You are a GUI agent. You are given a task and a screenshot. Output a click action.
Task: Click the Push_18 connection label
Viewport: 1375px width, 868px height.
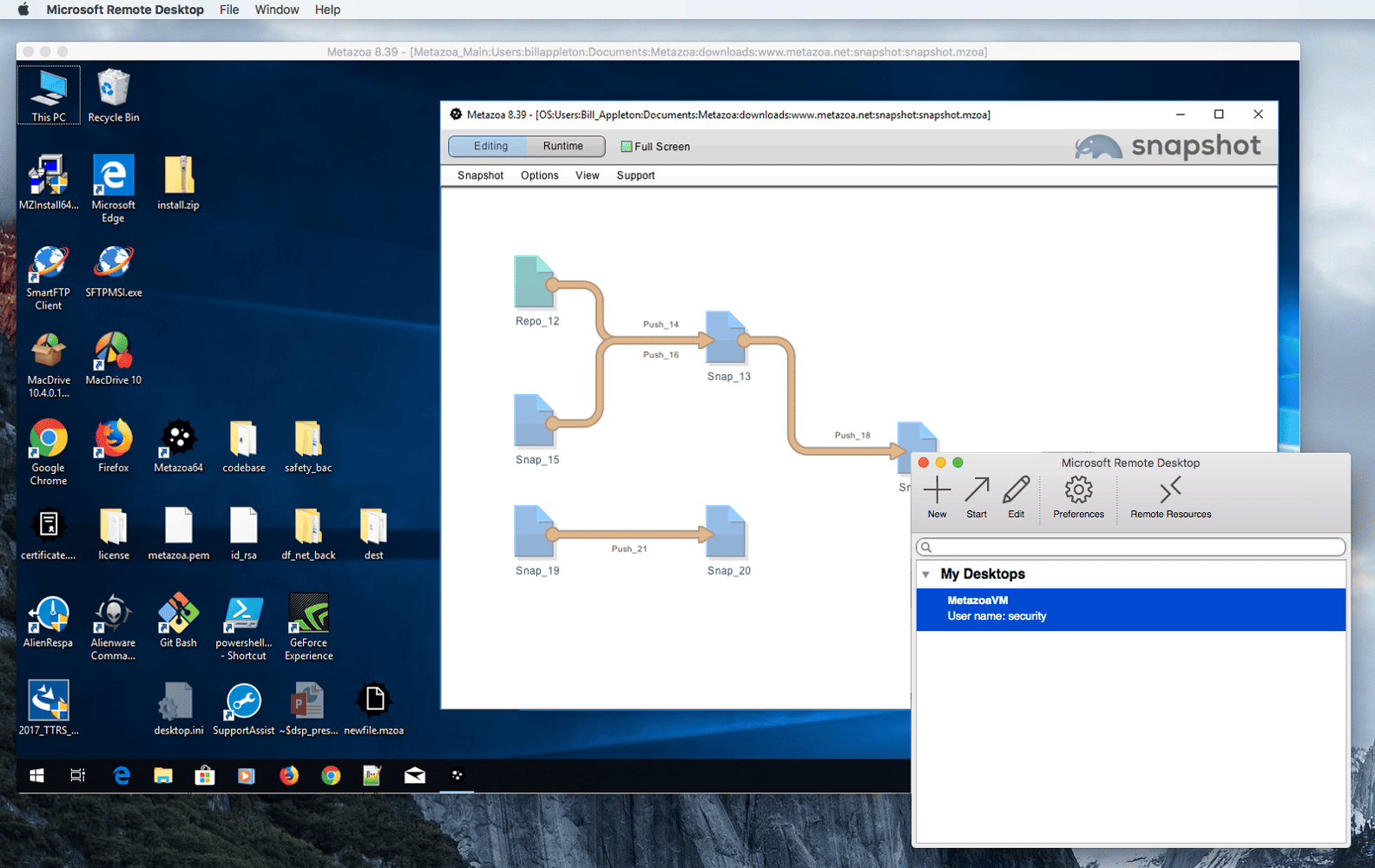[852, 436]
